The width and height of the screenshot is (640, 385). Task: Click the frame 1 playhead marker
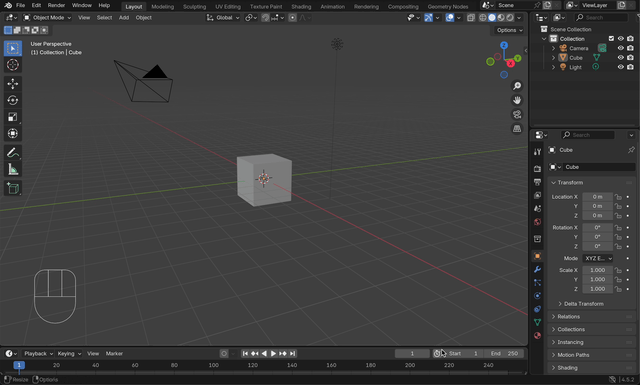19,365
